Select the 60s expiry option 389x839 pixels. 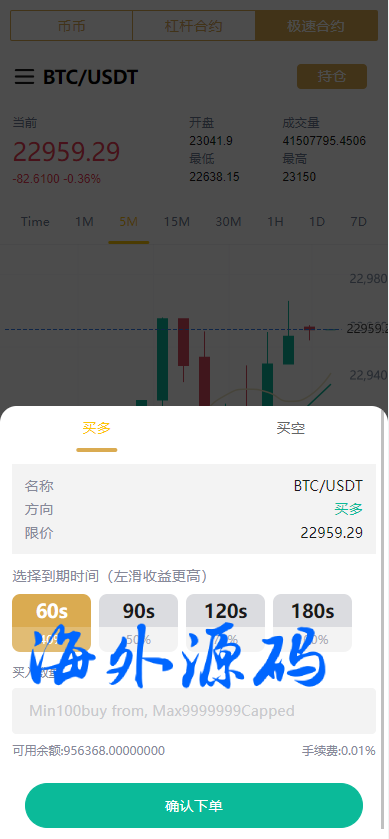click(x=51, y=623)
